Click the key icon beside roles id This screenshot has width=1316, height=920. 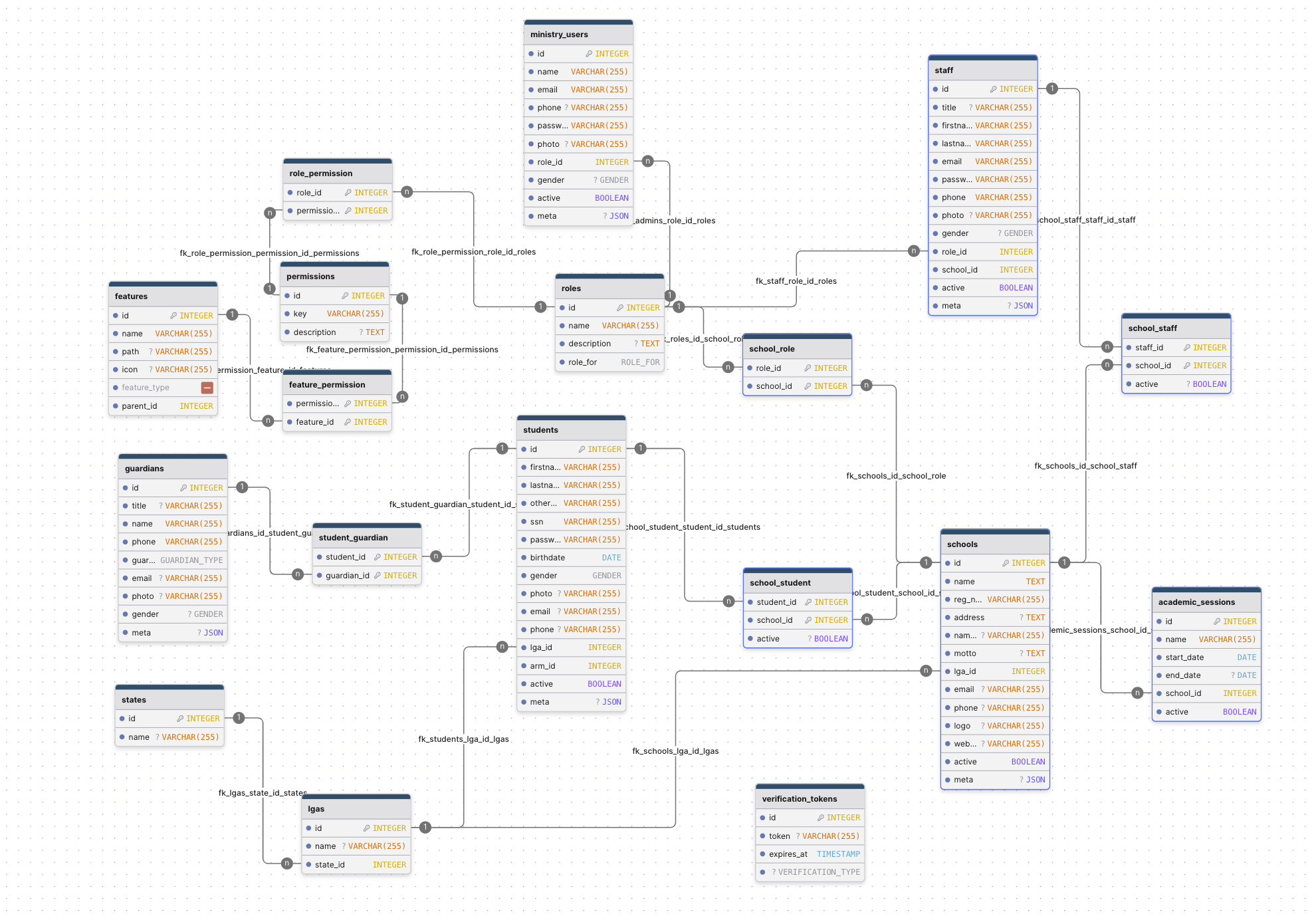click(619, 308)
